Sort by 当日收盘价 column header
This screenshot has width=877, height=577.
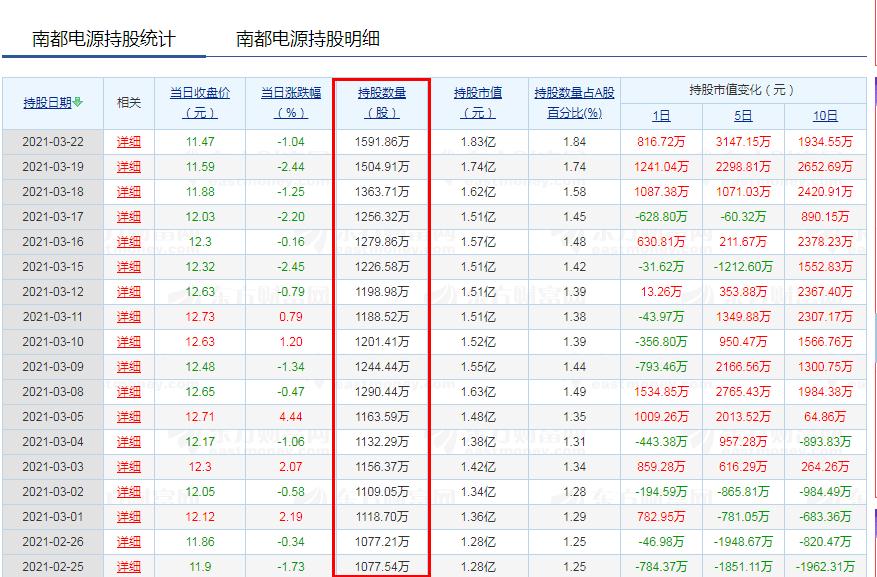click(x=200, y=103)
